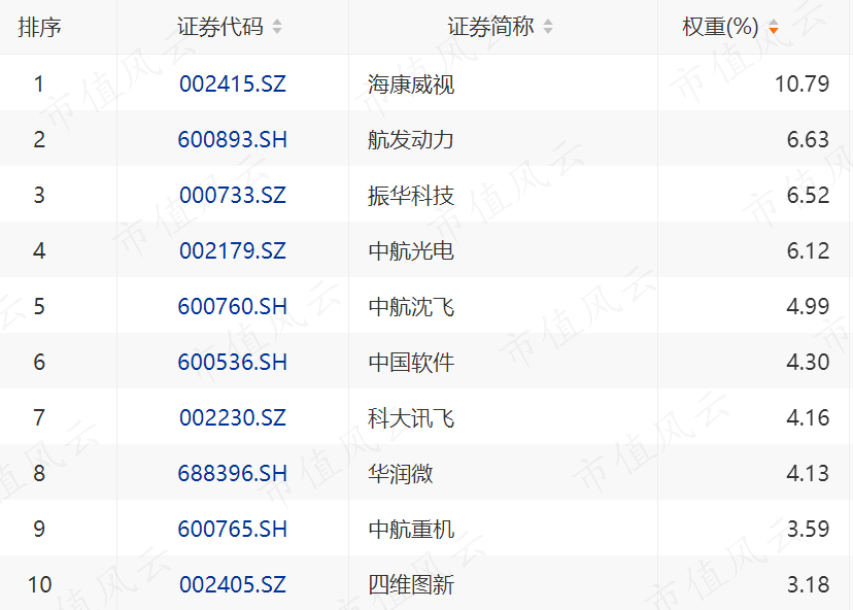This screenshot has height=610, width=853.
Task: Sort by 证券简称 using its sort arrows
Action: [x=548, y=27]
